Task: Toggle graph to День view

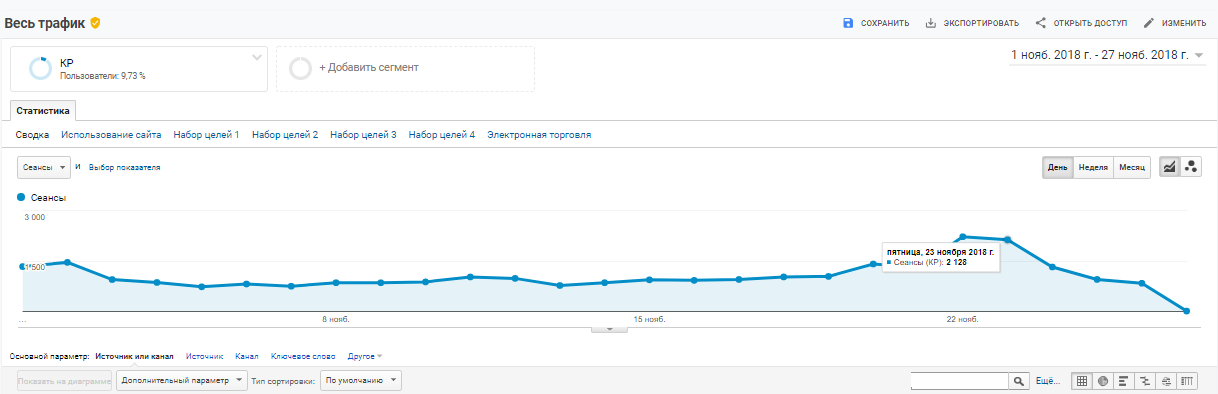Action: 1058,167
